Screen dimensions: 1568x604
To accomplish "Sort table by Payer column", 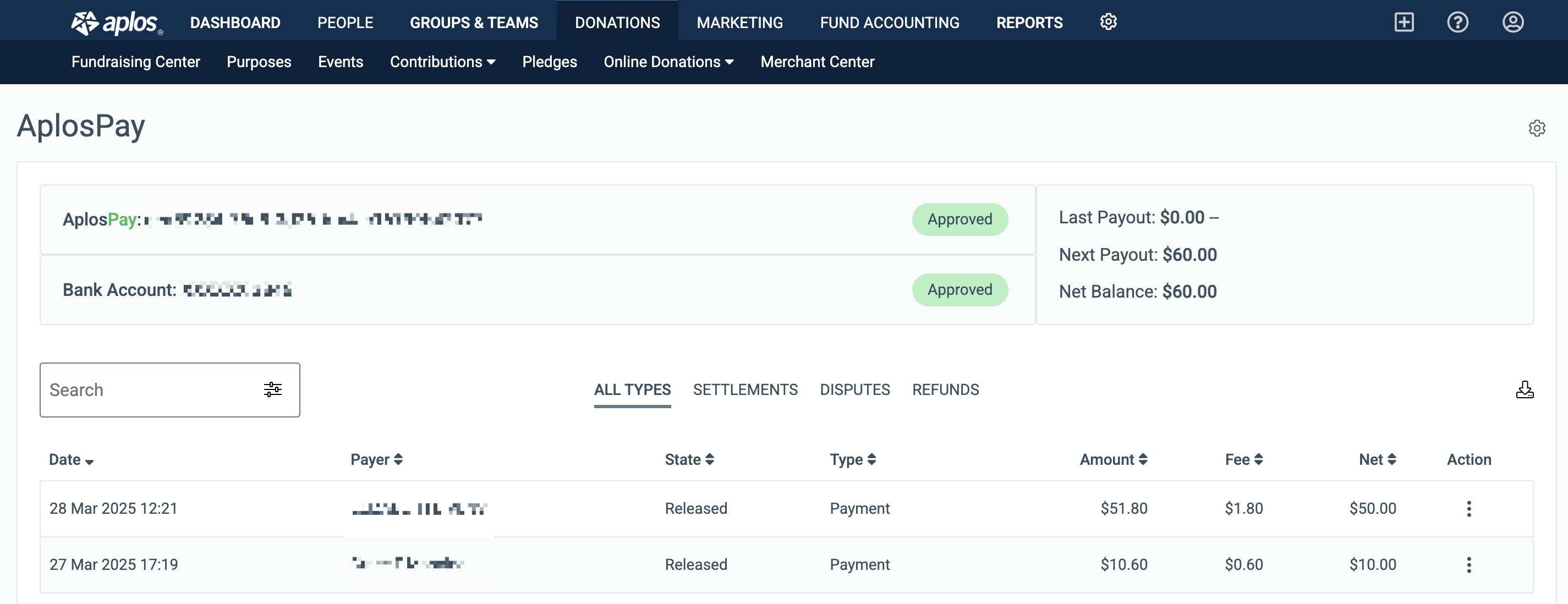I will (x=377, y=460).
